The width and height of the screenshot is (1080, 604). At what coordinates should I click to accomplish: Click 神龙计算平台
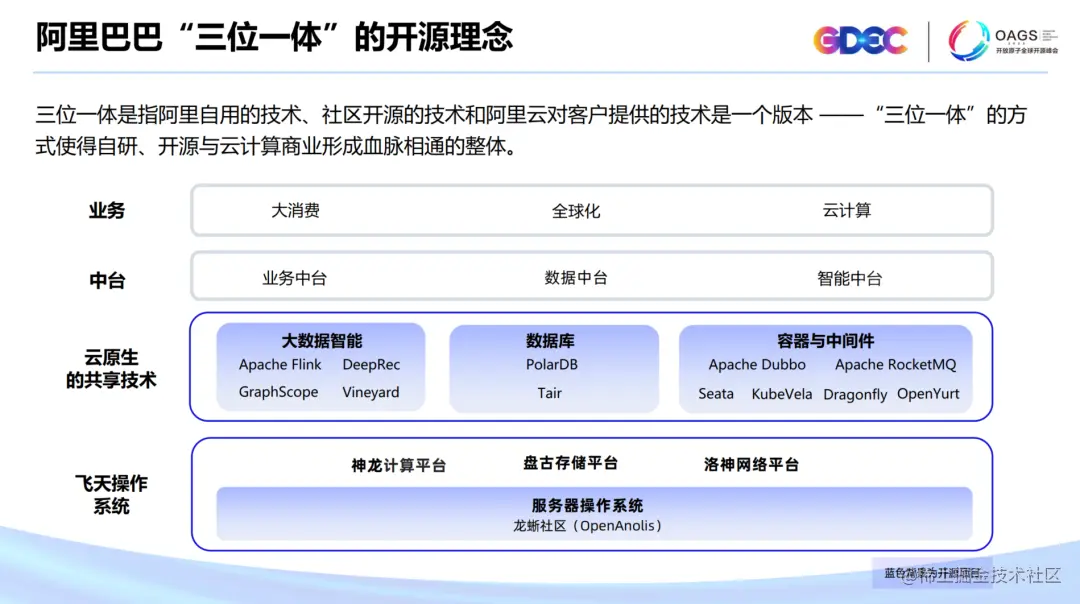(398, 466)
